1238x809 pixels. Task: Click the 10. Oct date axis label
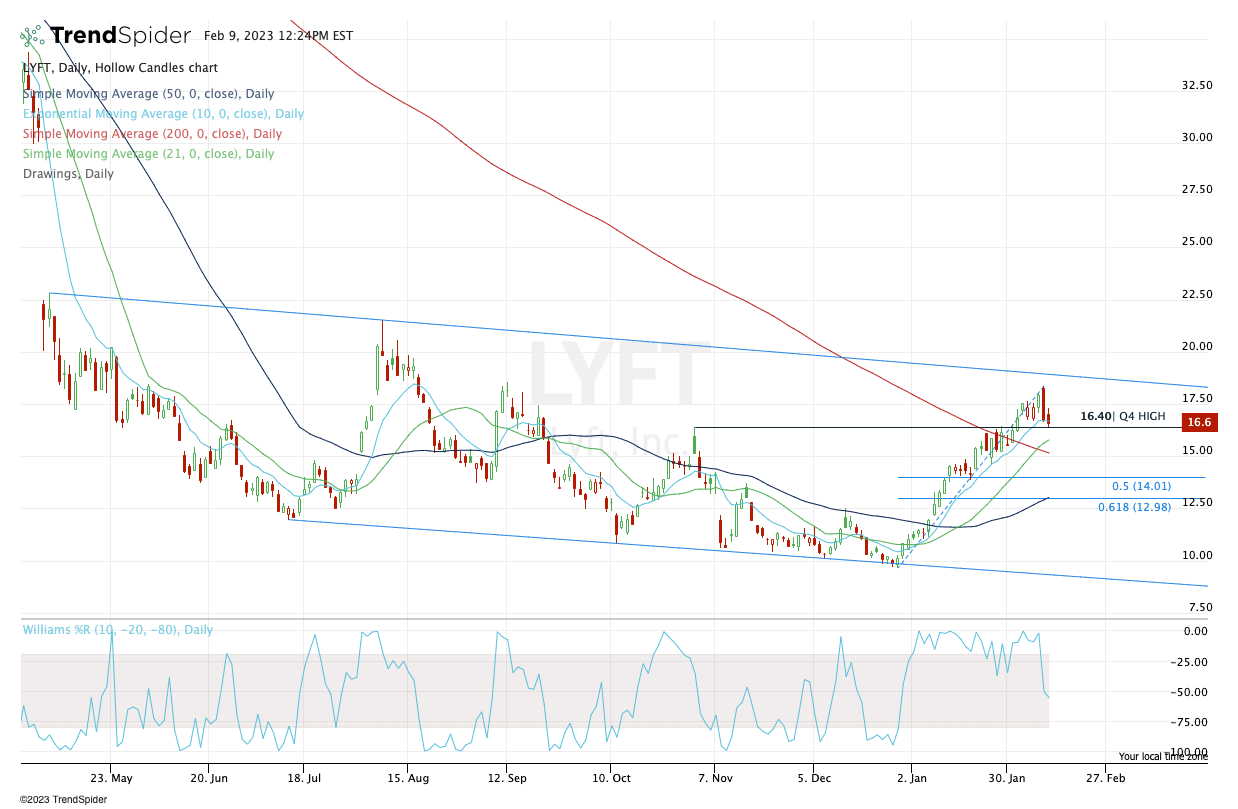[611, 777]
